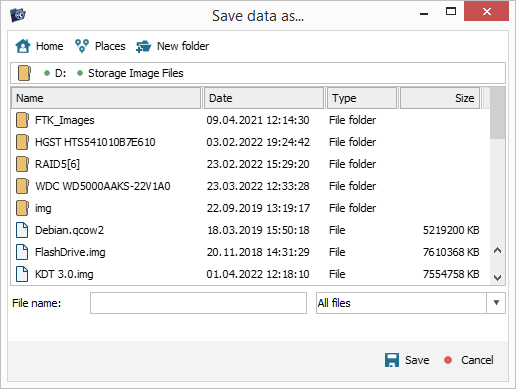Click the scrollbar up arrow in the file list
The height and width of the screenshot is (389, 516).
(x=497, y=250)
